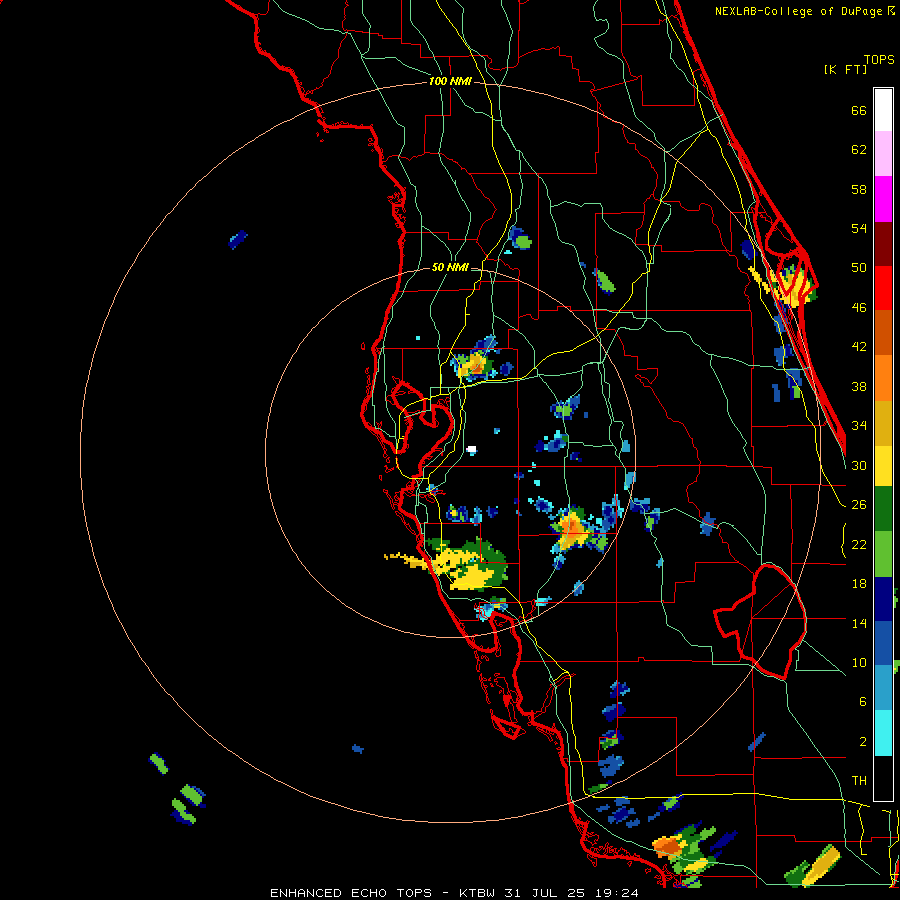Click the legend value 30
The width and height of the screenshot is (900, 900).
859,465
